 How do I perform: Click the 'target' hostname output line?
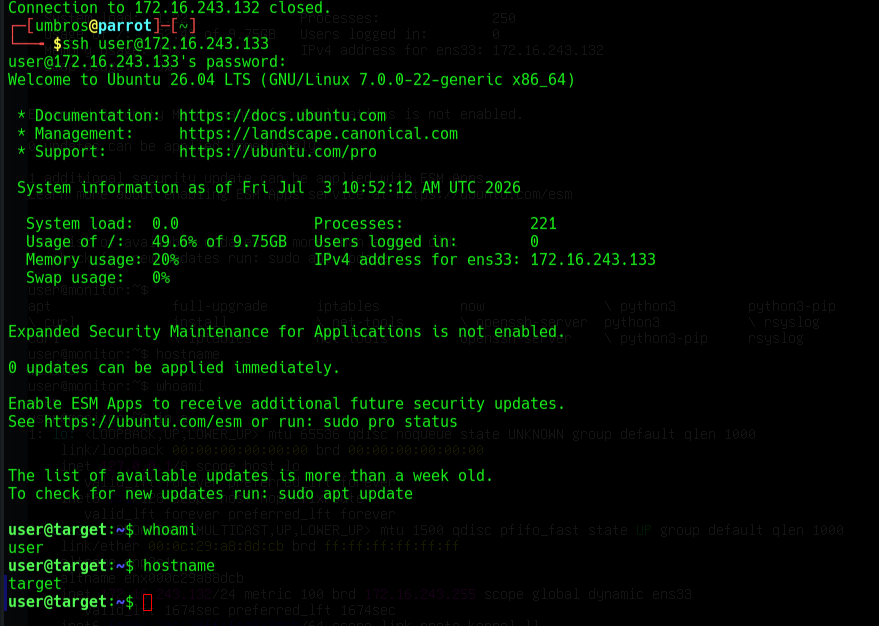coord(35,583)
